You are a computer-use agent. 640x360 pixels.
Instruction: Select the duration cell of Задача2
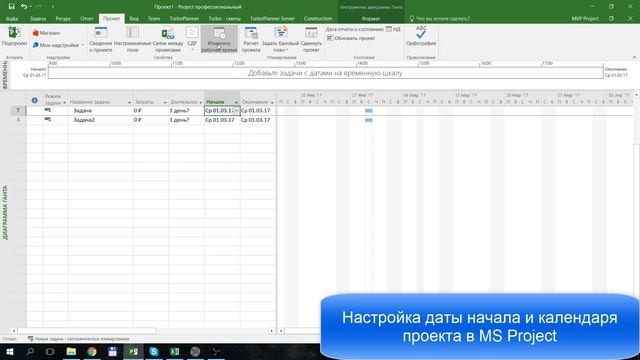(187, 120)
